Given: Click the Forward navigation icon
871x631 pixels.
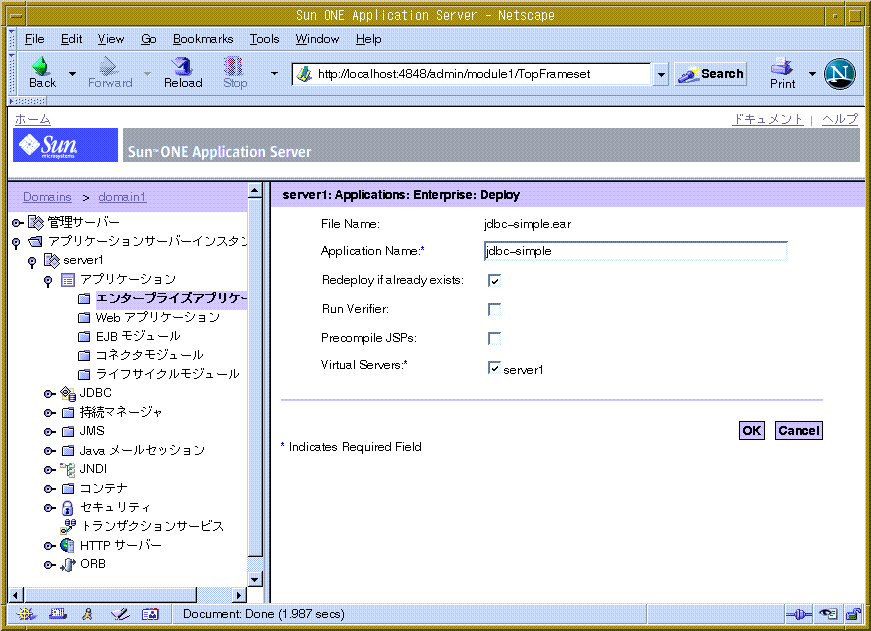Looking at the screenshot, I should tap(108, 66).
